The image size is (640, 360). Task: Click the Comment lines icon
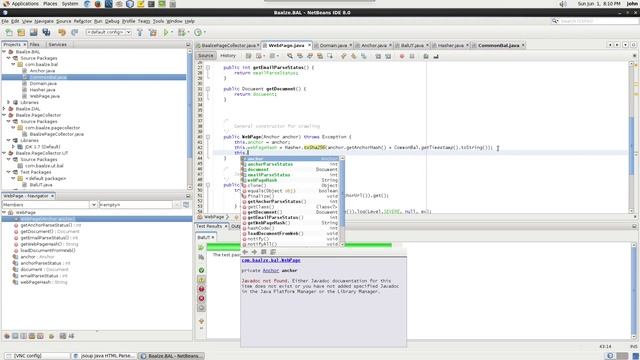(x=426, y=56)
